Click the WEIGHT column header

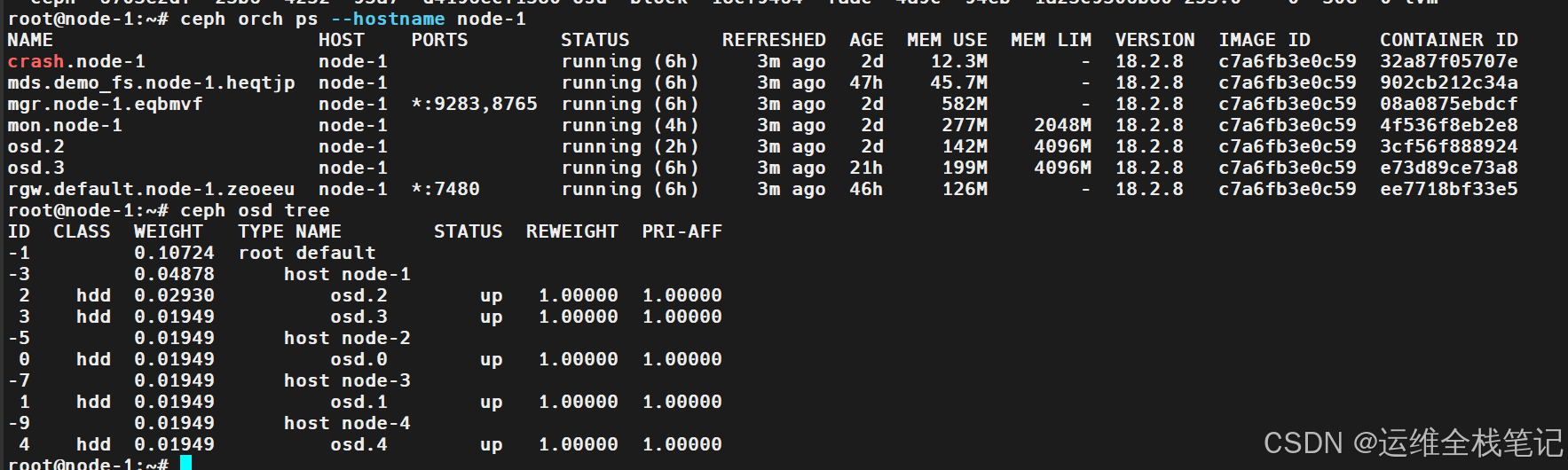coord(169,231)
